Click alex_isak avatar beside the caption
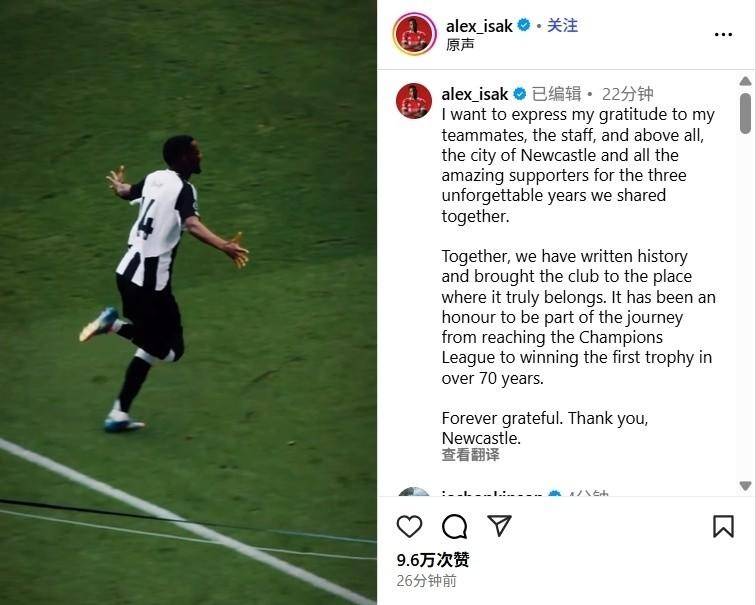Image resolution: width=756 pixels, height=605 pixels. [414, 101]
